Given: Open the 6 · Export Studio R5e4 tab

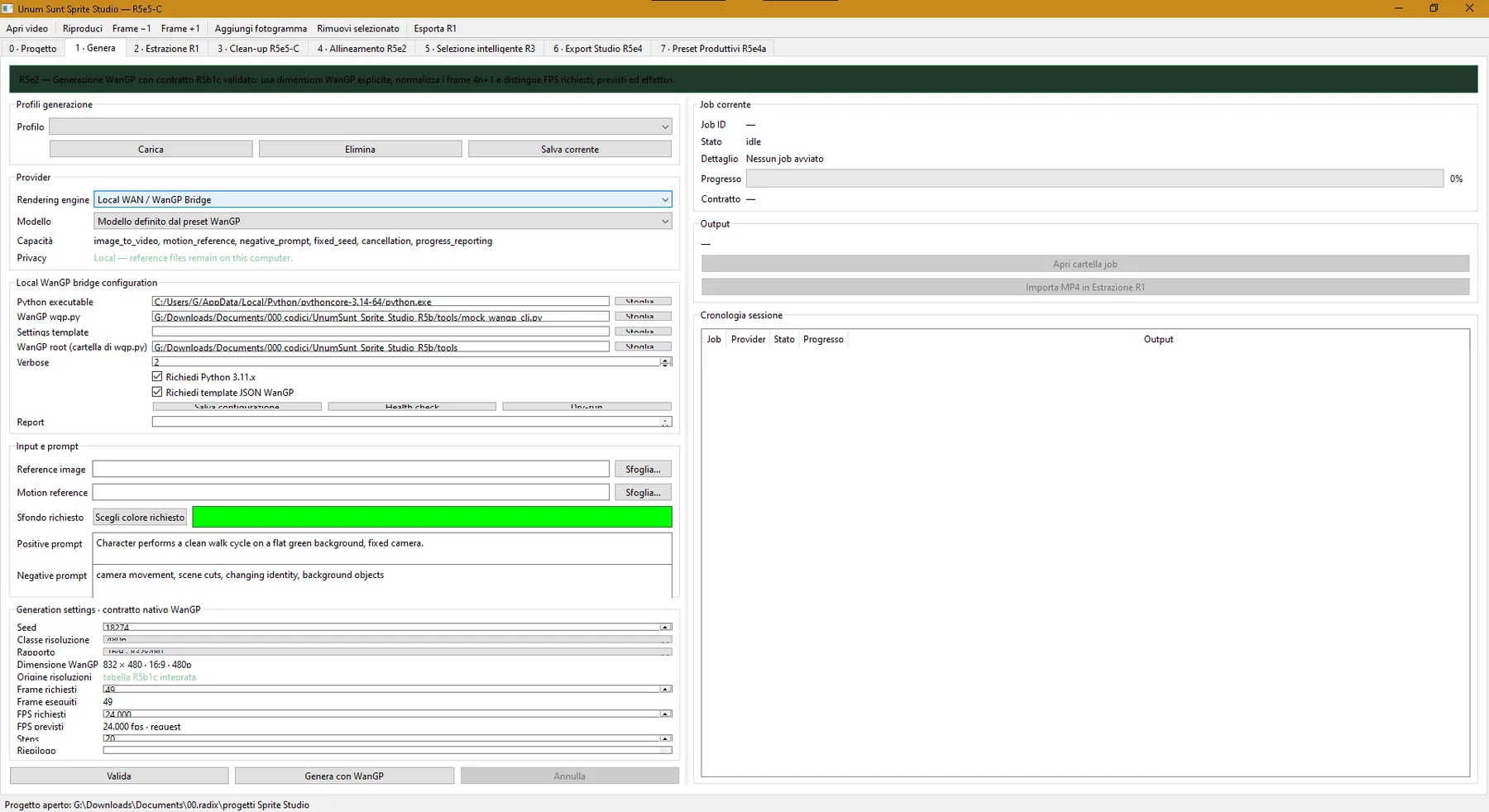Looking at the screenshot, I should (597, 49).
